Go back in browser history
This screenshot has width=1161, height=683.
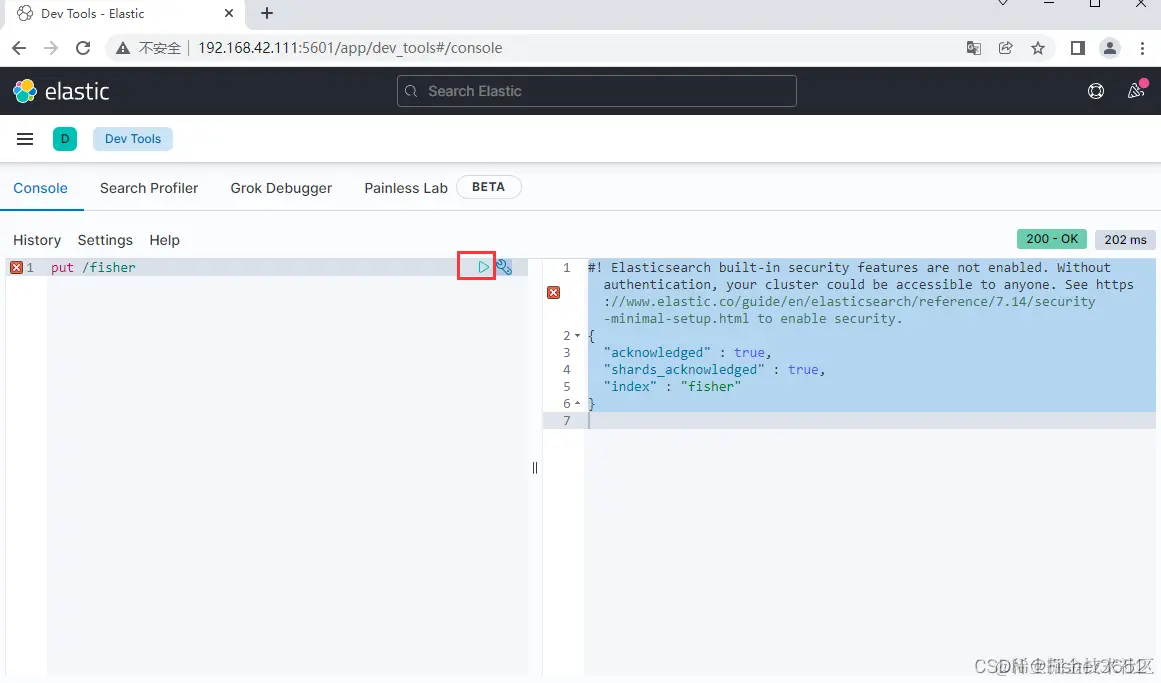(x=19, y=48)
